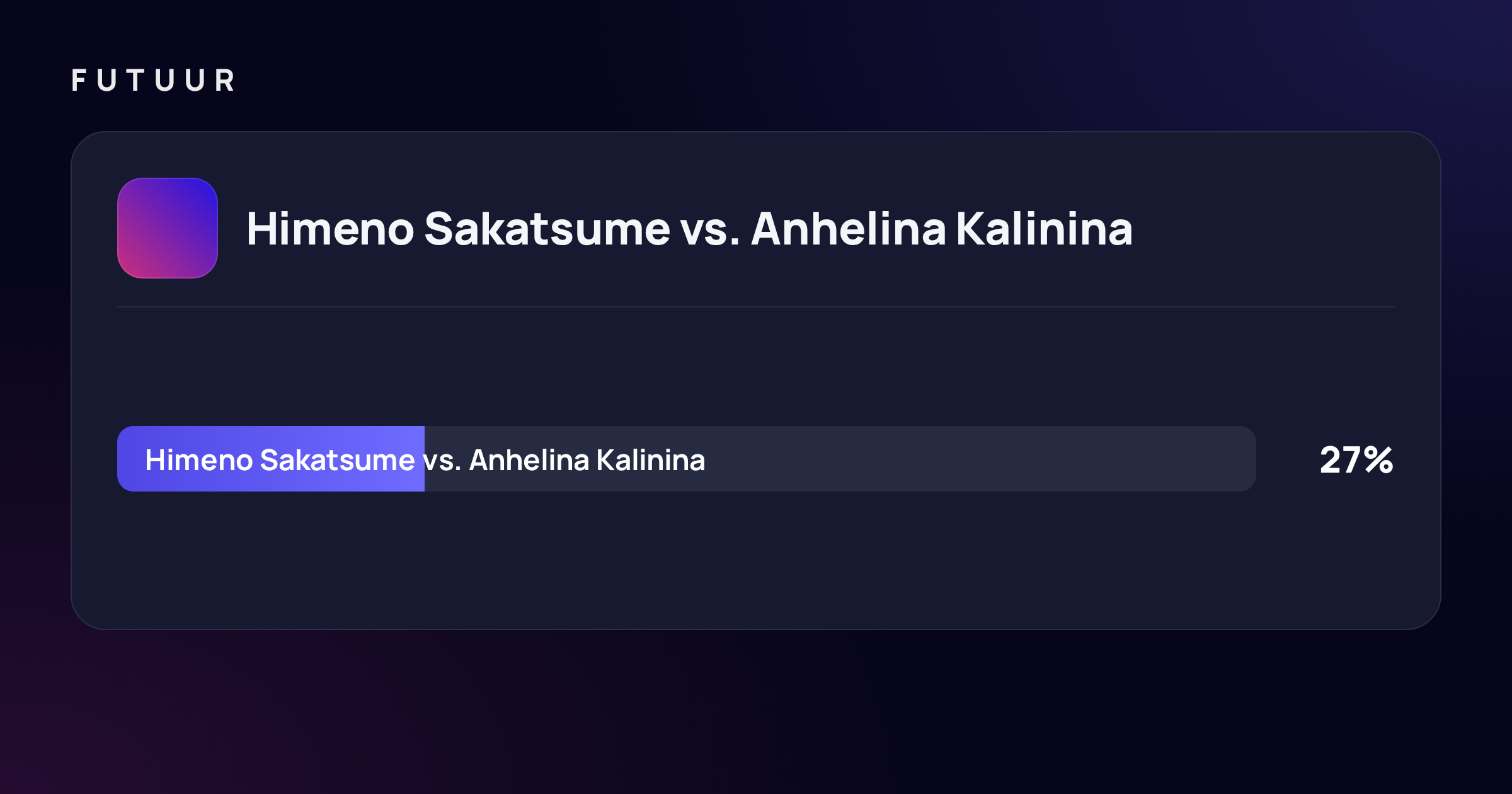This screenshot has height=794, width=1512.
Task: Open the Himeno Sakatsume vs. Anhelina Kalinina heading
Action: (690, 228)
